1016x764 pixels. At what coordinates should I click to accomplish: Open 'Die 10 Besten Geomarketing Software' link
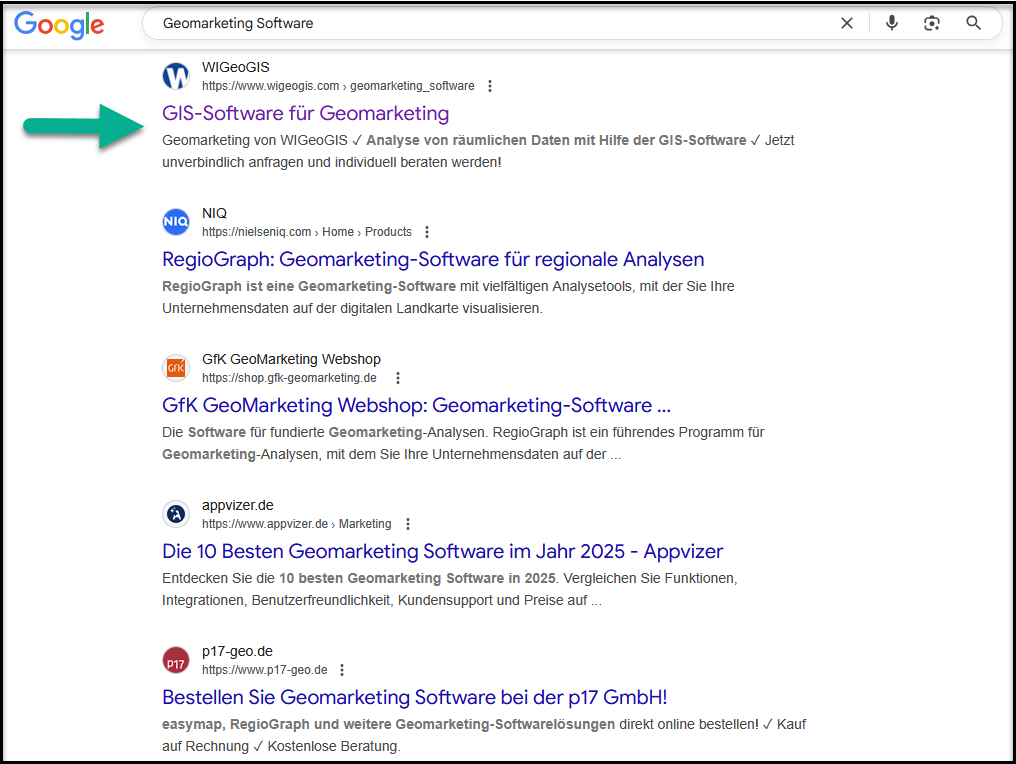tap(442, 551)
